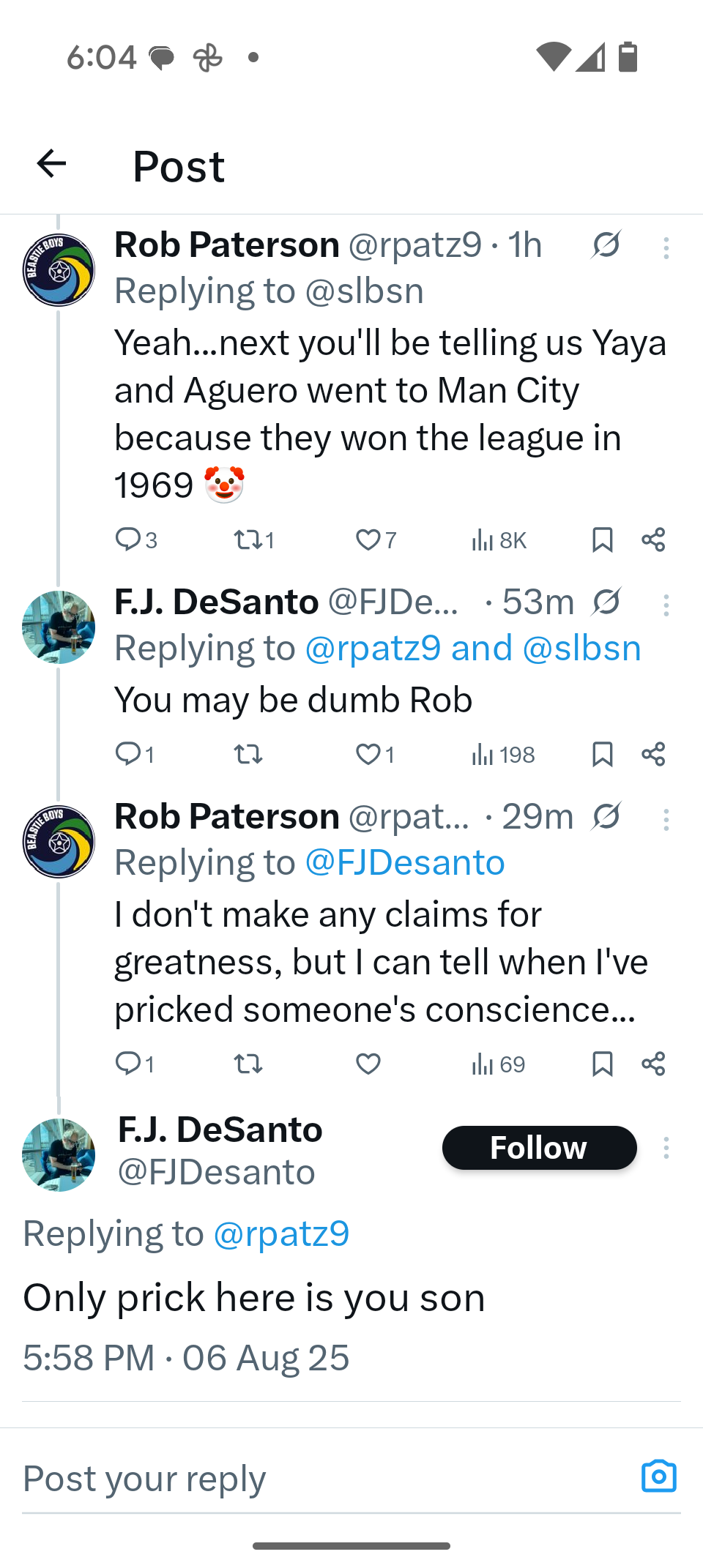The image size is (703, 1568).
Task: Bookmark Rob's Yaya and Aguero post
Action: point(602,540)
